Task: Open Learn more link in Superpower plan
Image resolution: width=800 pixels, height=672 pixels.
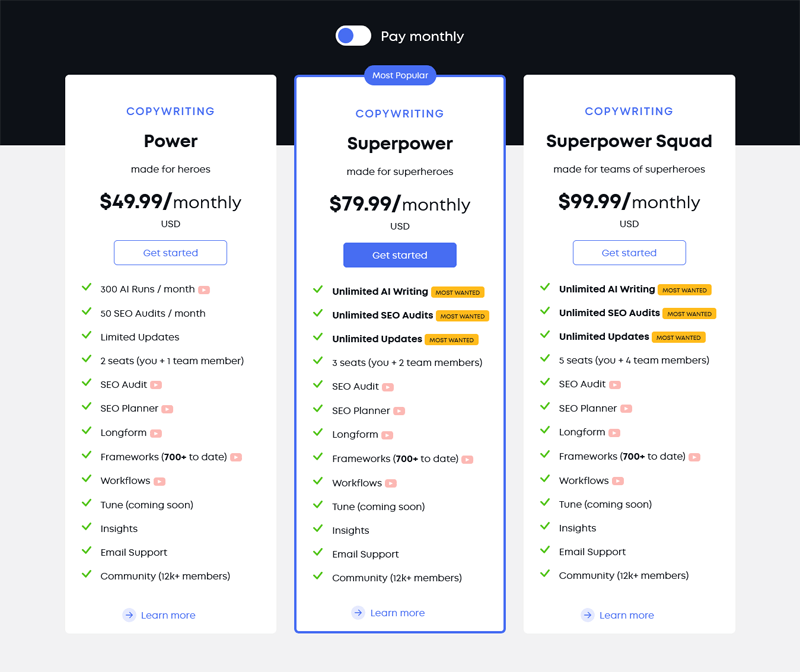Action: (397, 613)
